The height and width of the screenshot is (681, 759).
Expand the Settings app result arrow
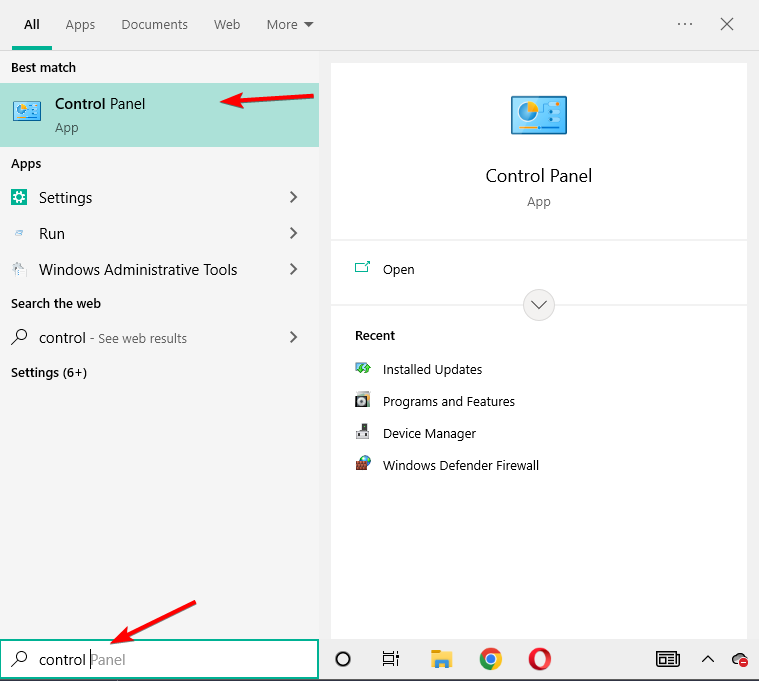click(x=293, y=198)
